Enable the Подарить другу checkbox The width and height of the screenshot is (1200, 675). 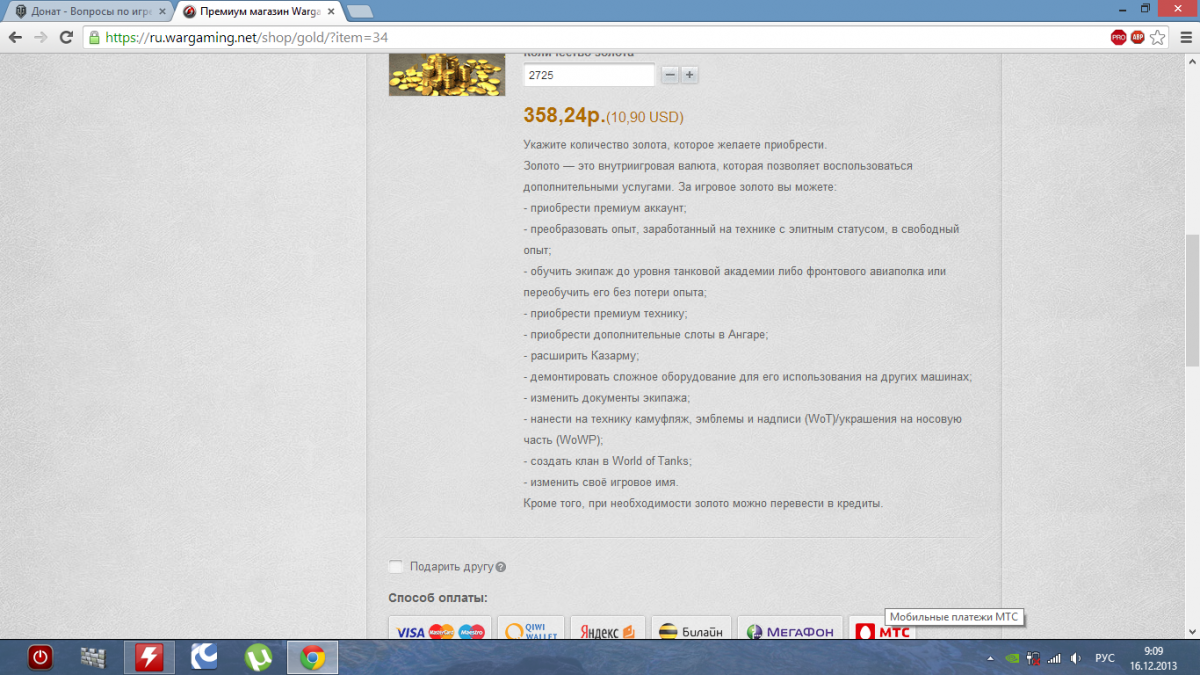[x=396, y=567]
